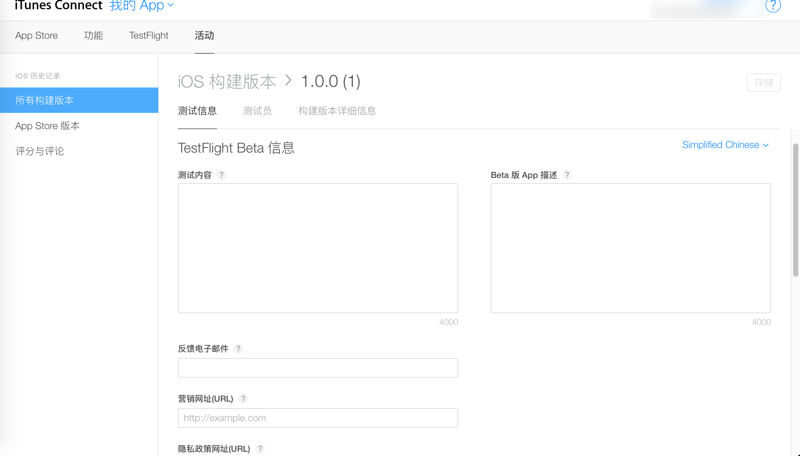
Task: Open the 测试员 sub-tab
Action: (257, 111)
